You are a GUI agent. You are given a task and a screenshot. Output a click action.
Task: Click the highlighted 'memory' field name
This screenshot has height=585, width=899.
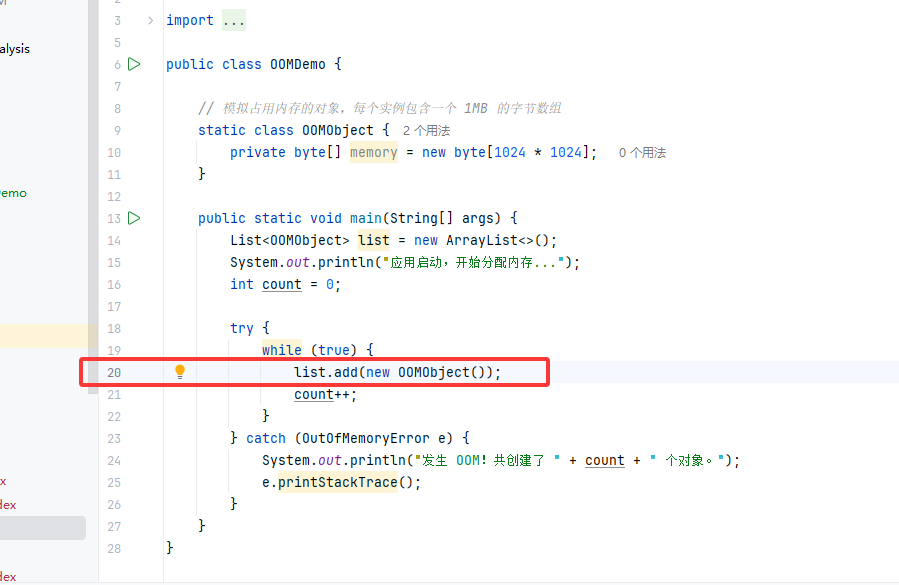(373, 152)
